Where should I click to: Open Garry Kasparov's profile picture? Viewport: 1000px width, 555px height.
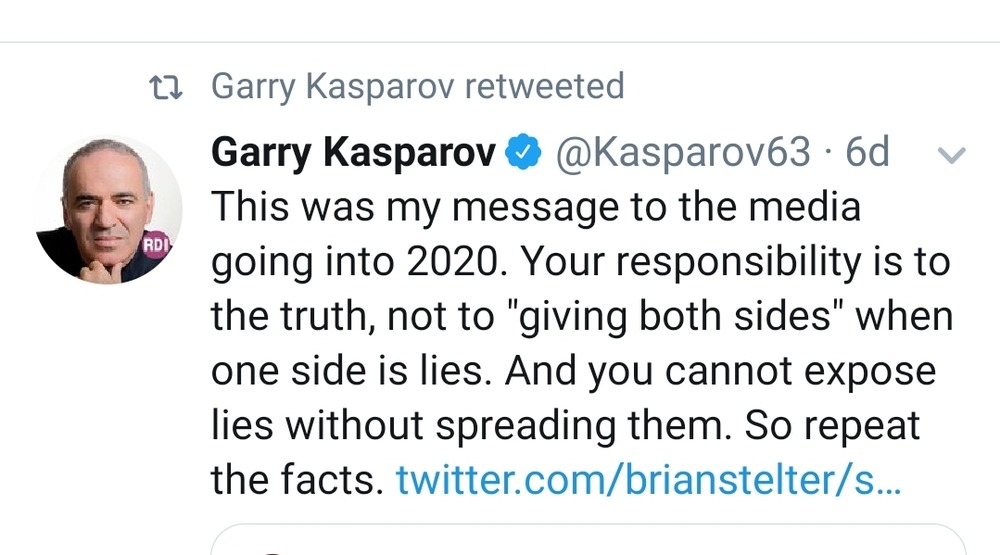click(108, 209)
